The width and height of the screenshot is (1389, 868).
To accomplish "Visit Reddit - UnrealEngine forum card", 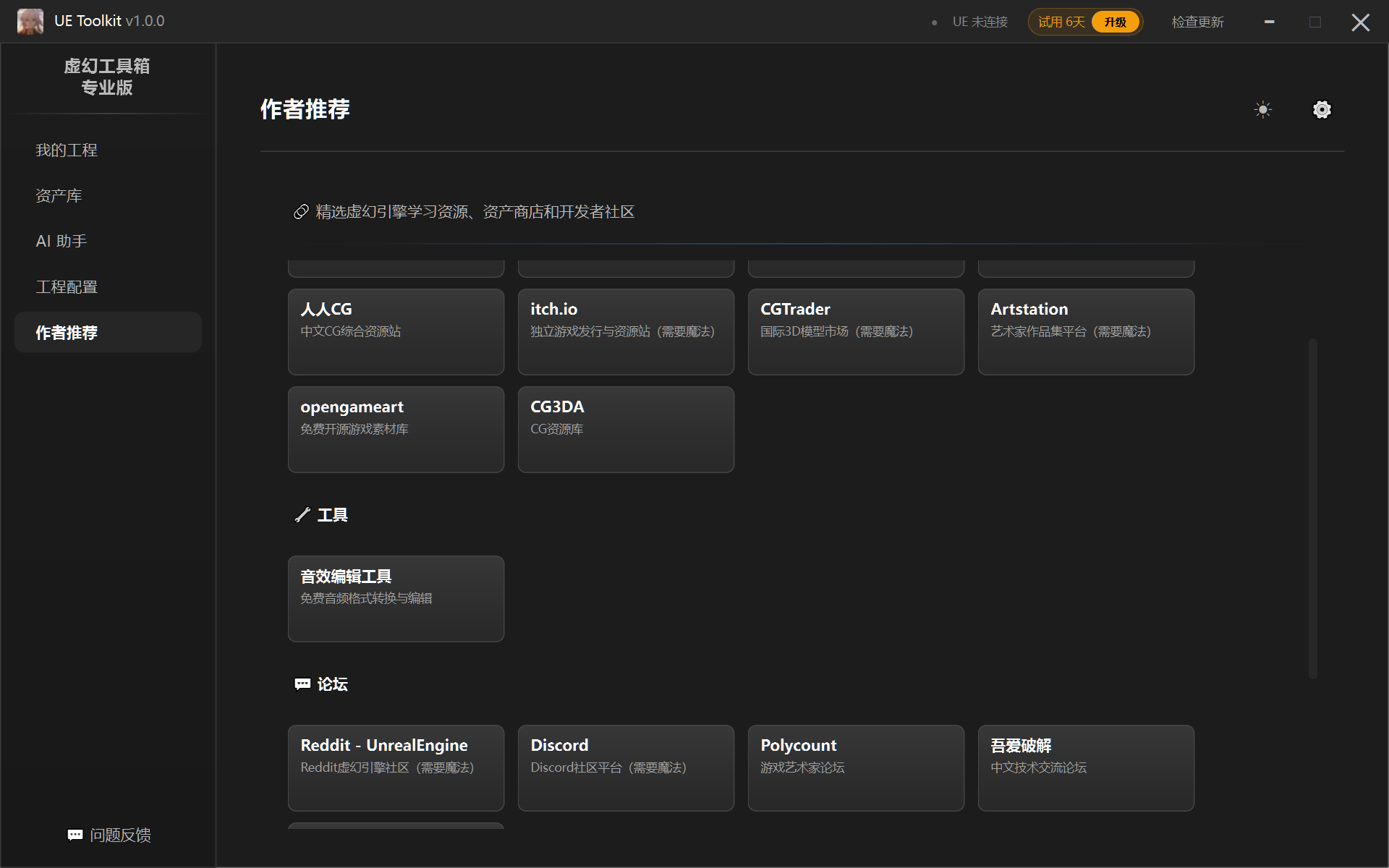I will tap(396, 767).
